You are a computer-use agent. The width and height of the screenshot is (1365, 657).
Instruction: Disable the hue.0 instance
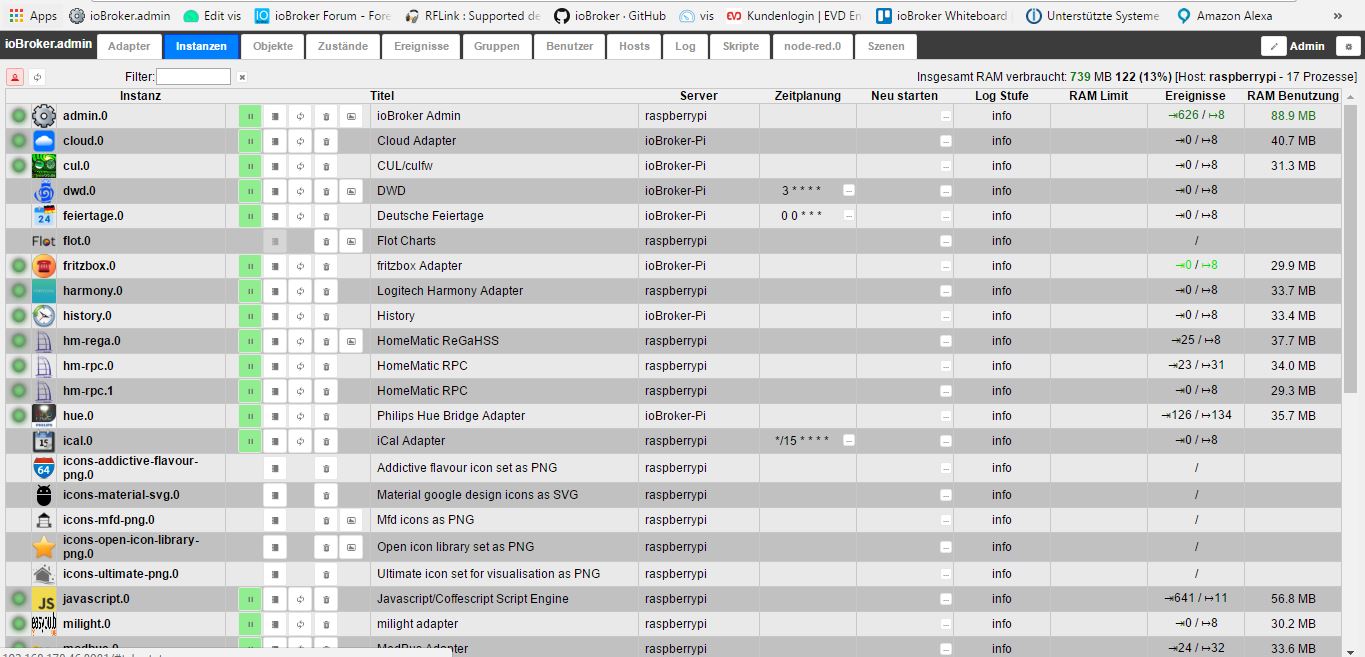tap(250, 416)
